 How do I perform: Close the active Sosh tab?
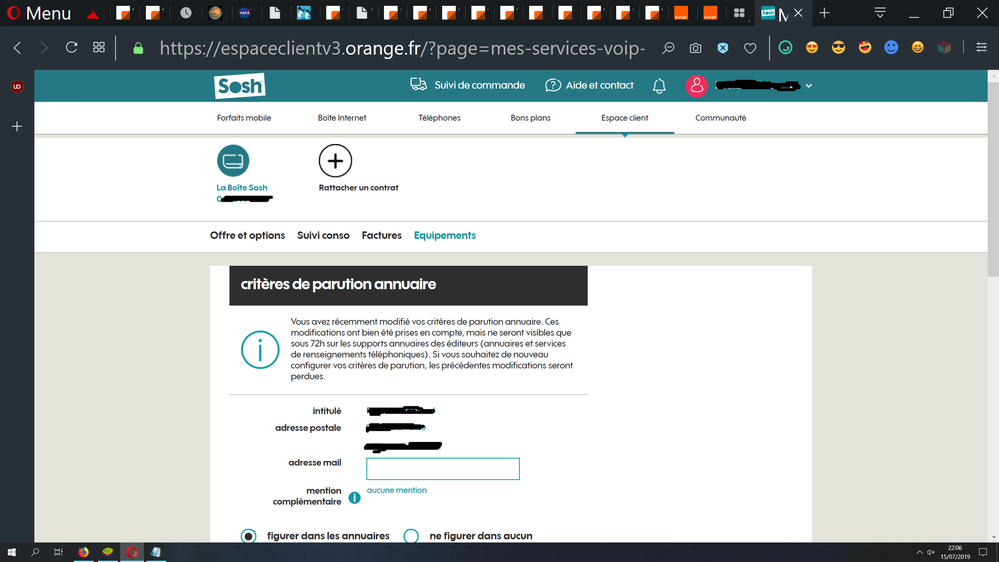pyautogui.click(x=798, y=13)
